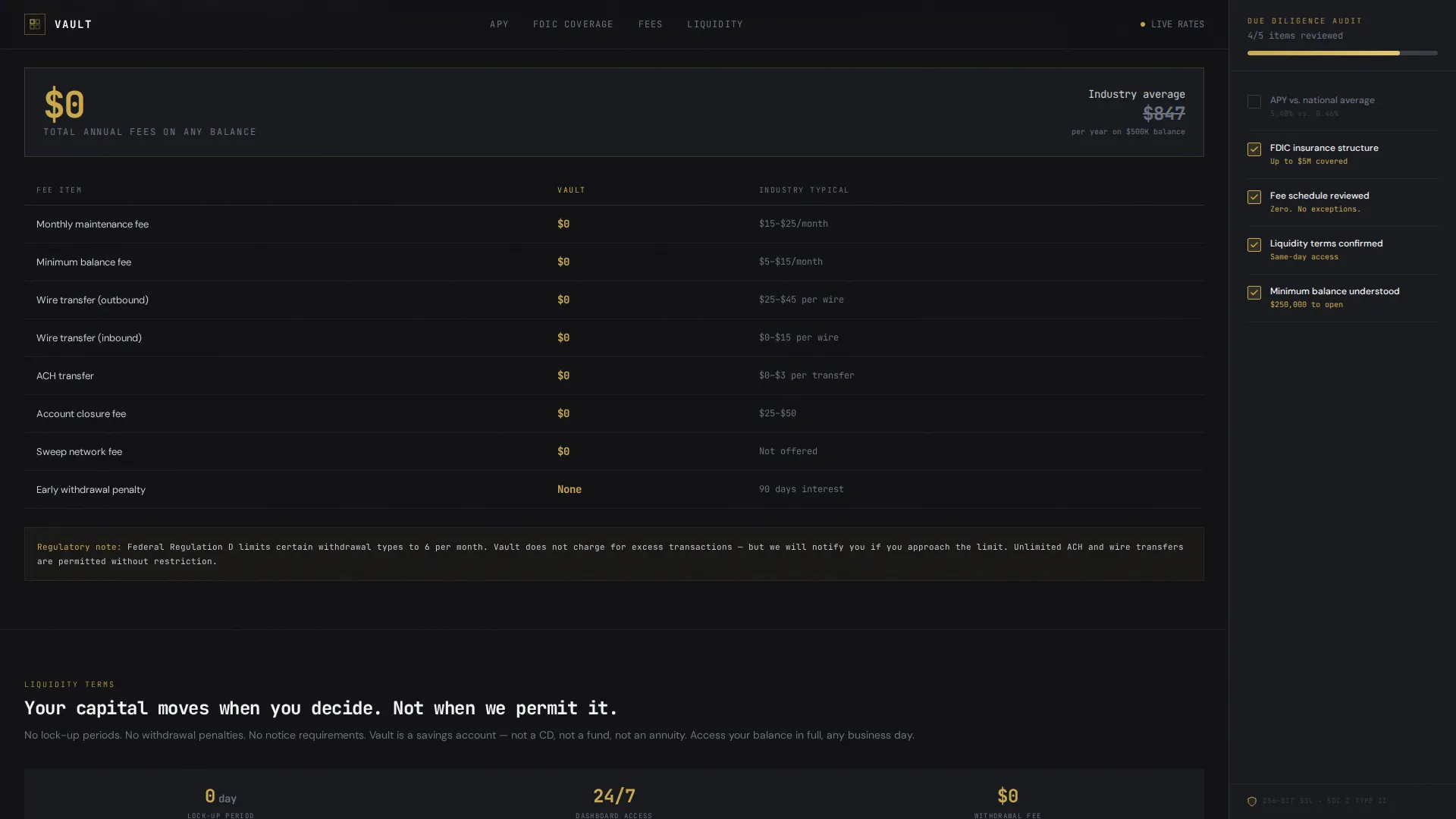Click the 'Regulatory note:' label
Image resolution: width=1456 pixels, height=819 pixels.
tap(79, 547)
